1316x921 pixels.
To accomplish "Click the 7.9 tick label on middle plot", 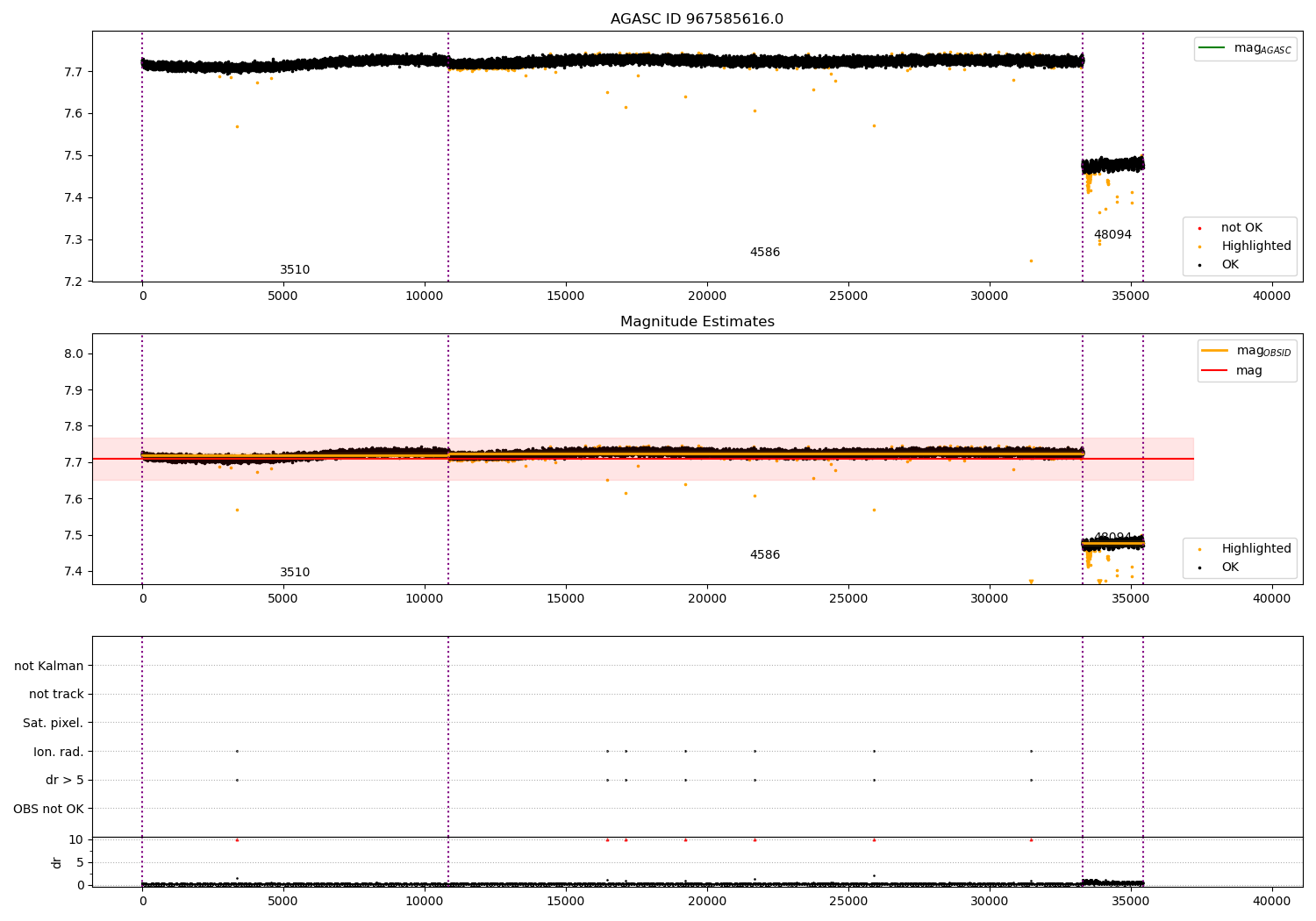I will [x=75, y=390].
